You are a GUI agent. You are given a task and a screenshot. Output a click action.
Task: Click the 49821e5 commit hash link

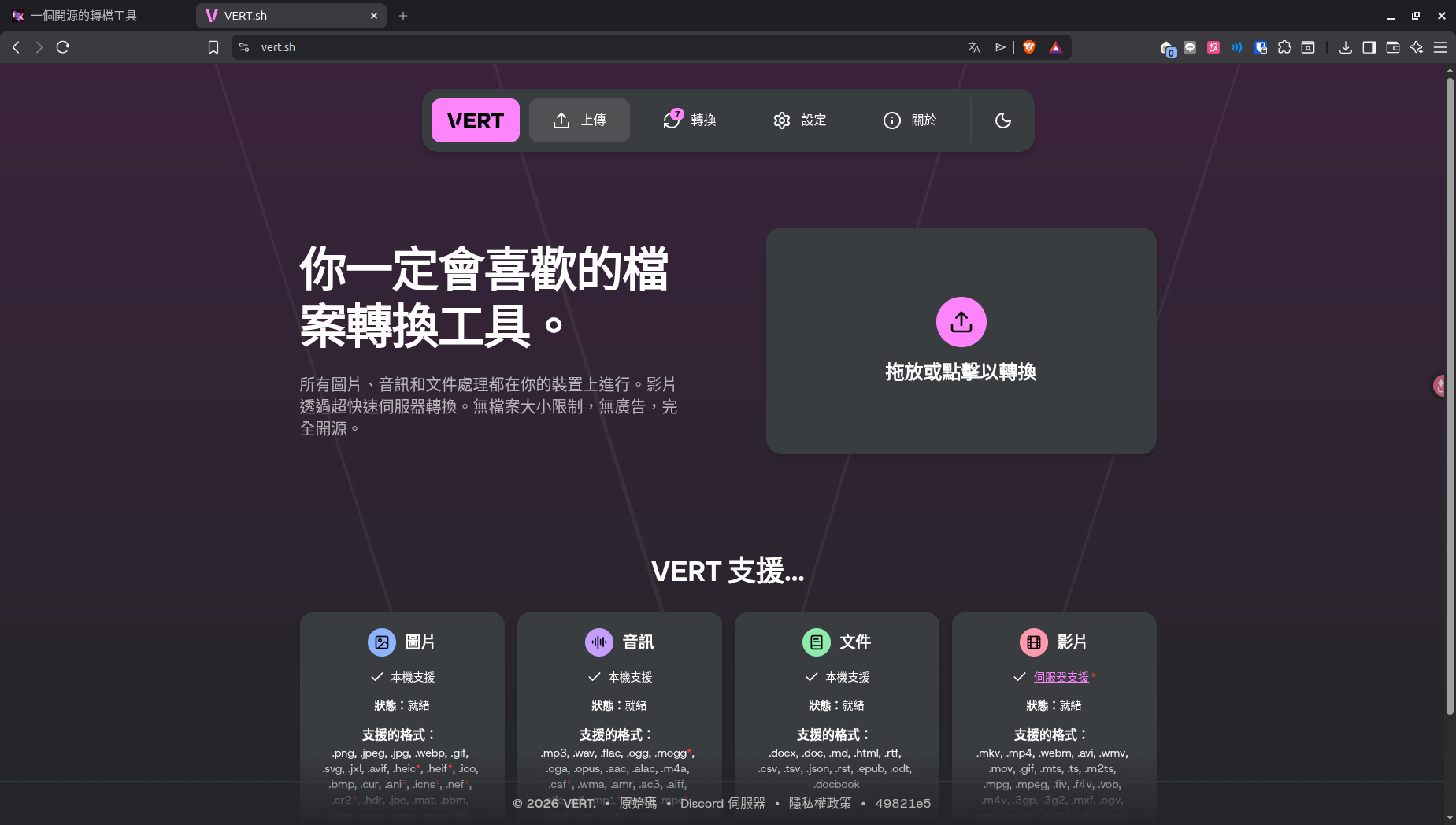[903, 803]
